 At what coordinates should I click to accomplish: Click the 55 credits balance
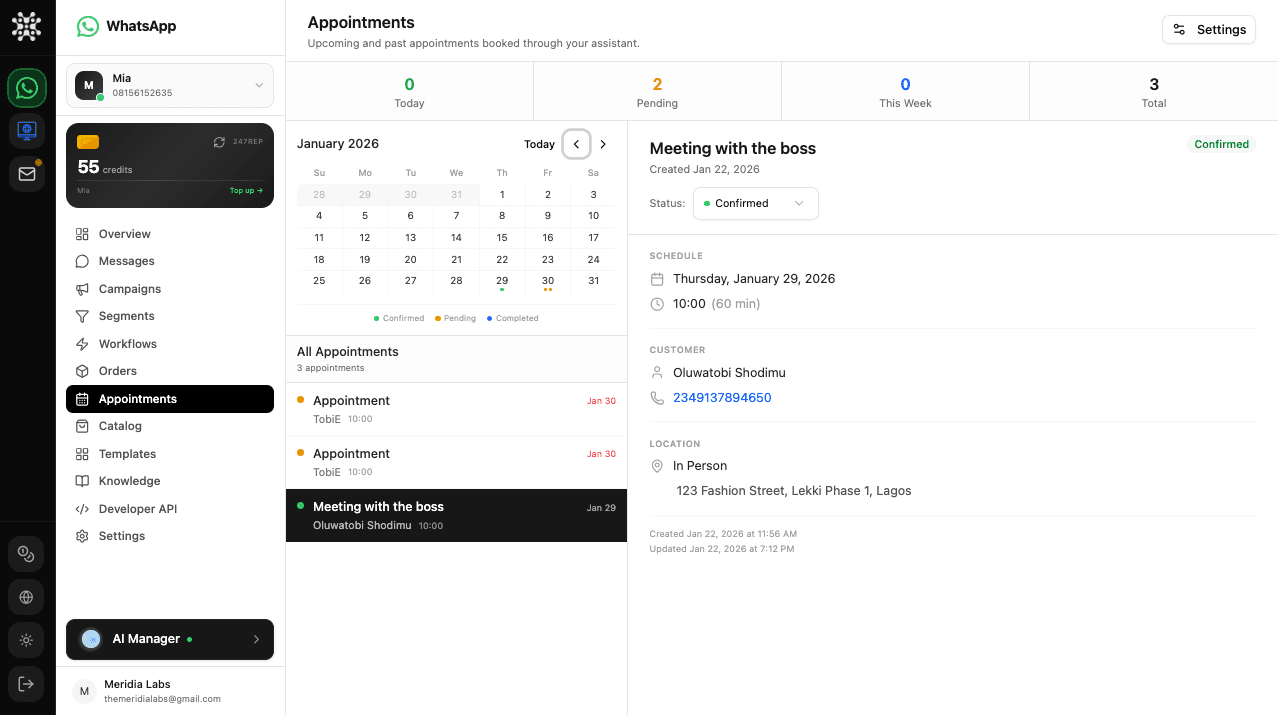point(105,167)
